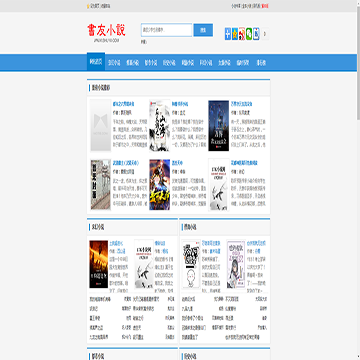360x360 pixels.
Task: Open the grey placeholder book cover
Action: point(101,125)
